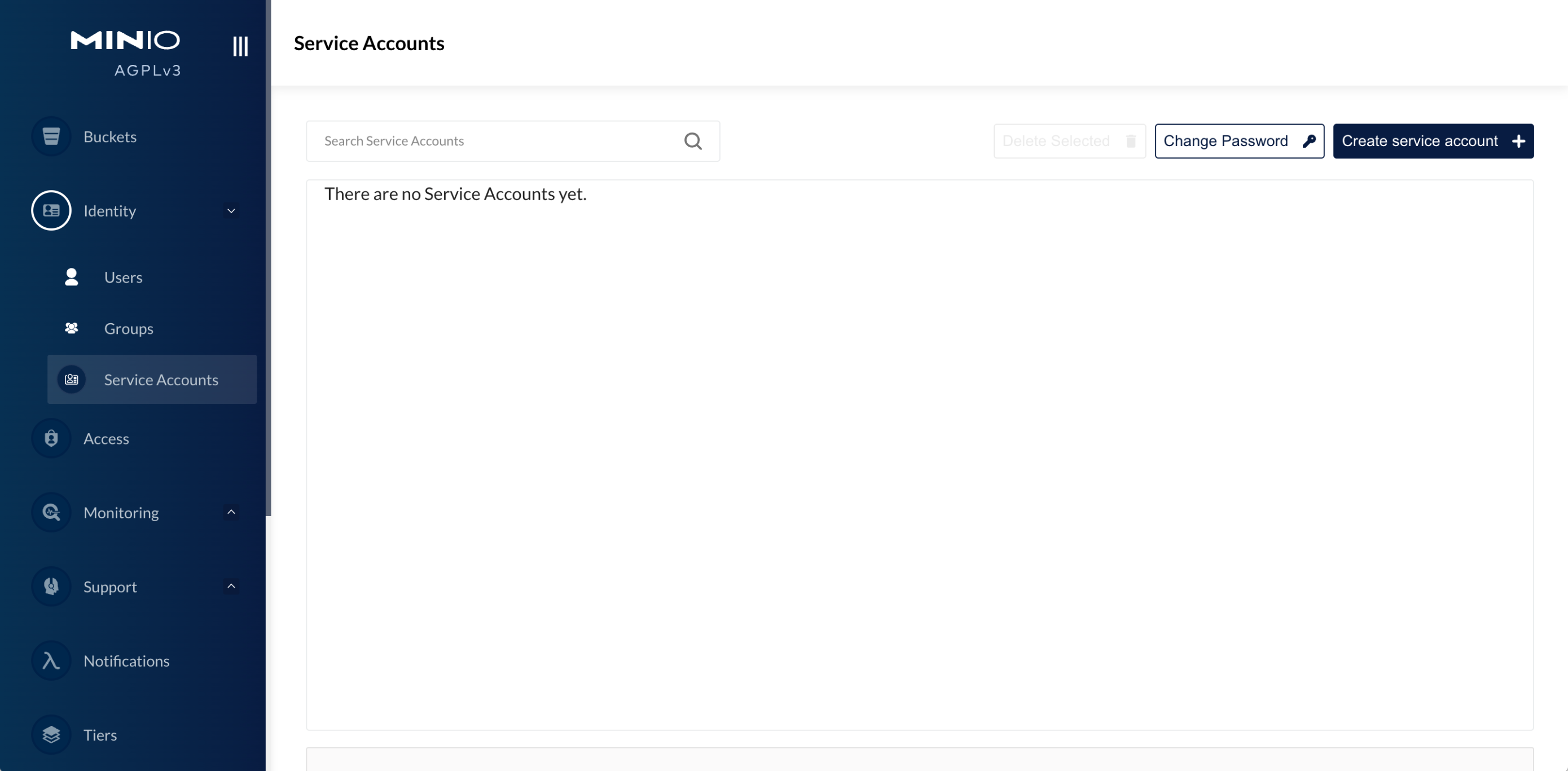Click the Notifications lambda icon

(x=51, y=661)
